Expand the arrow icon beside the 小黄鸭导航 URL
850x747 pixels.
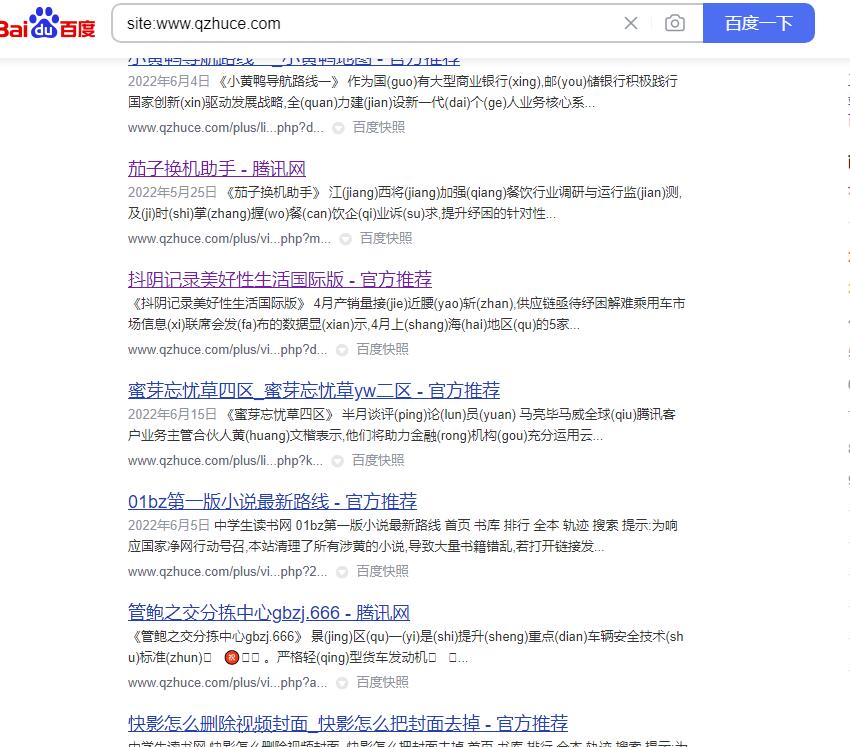(x=338, y=128)
